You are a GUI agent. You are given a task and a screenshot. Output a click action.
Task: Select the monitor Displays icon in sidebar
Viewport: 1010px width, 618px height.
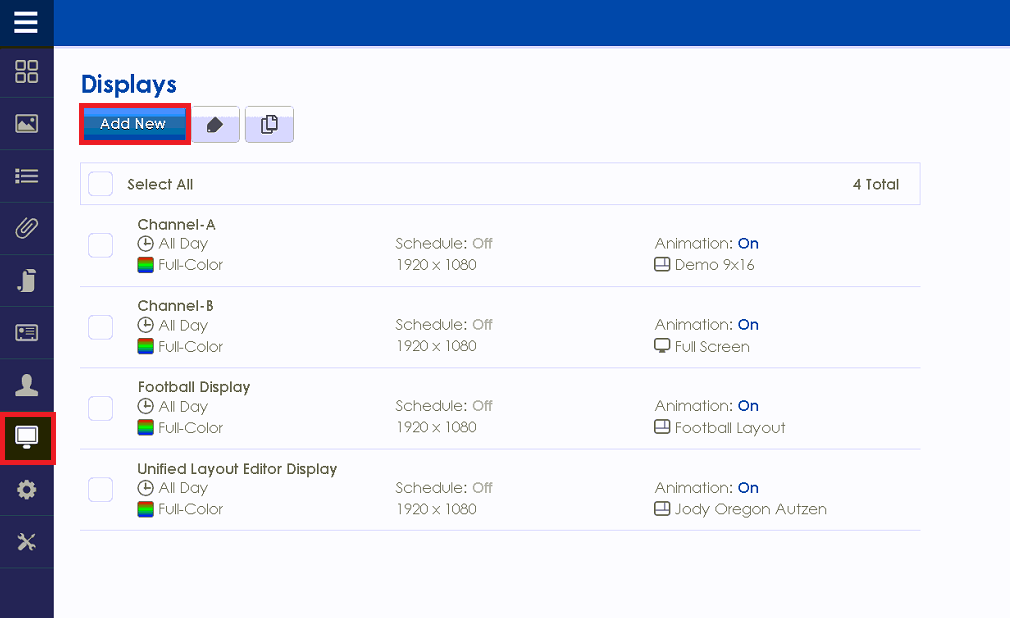click(x=27, y=438)
